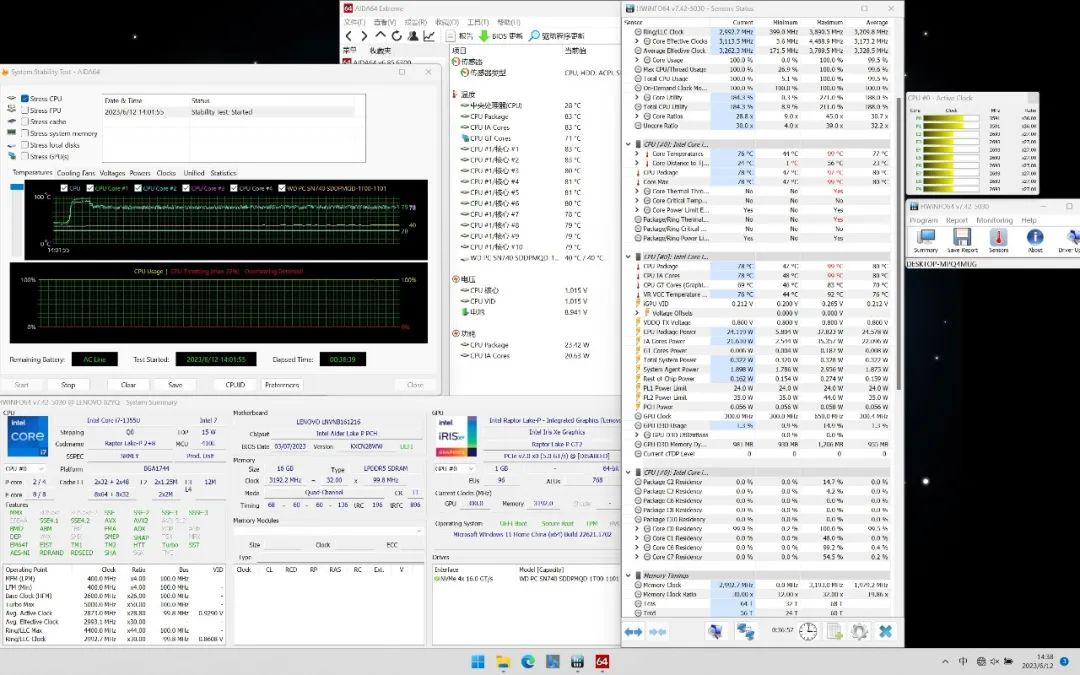This screenshot has height=675, width=1080.
Task: Switch to the Cooling Fans tab
Action: click(76, 173)
